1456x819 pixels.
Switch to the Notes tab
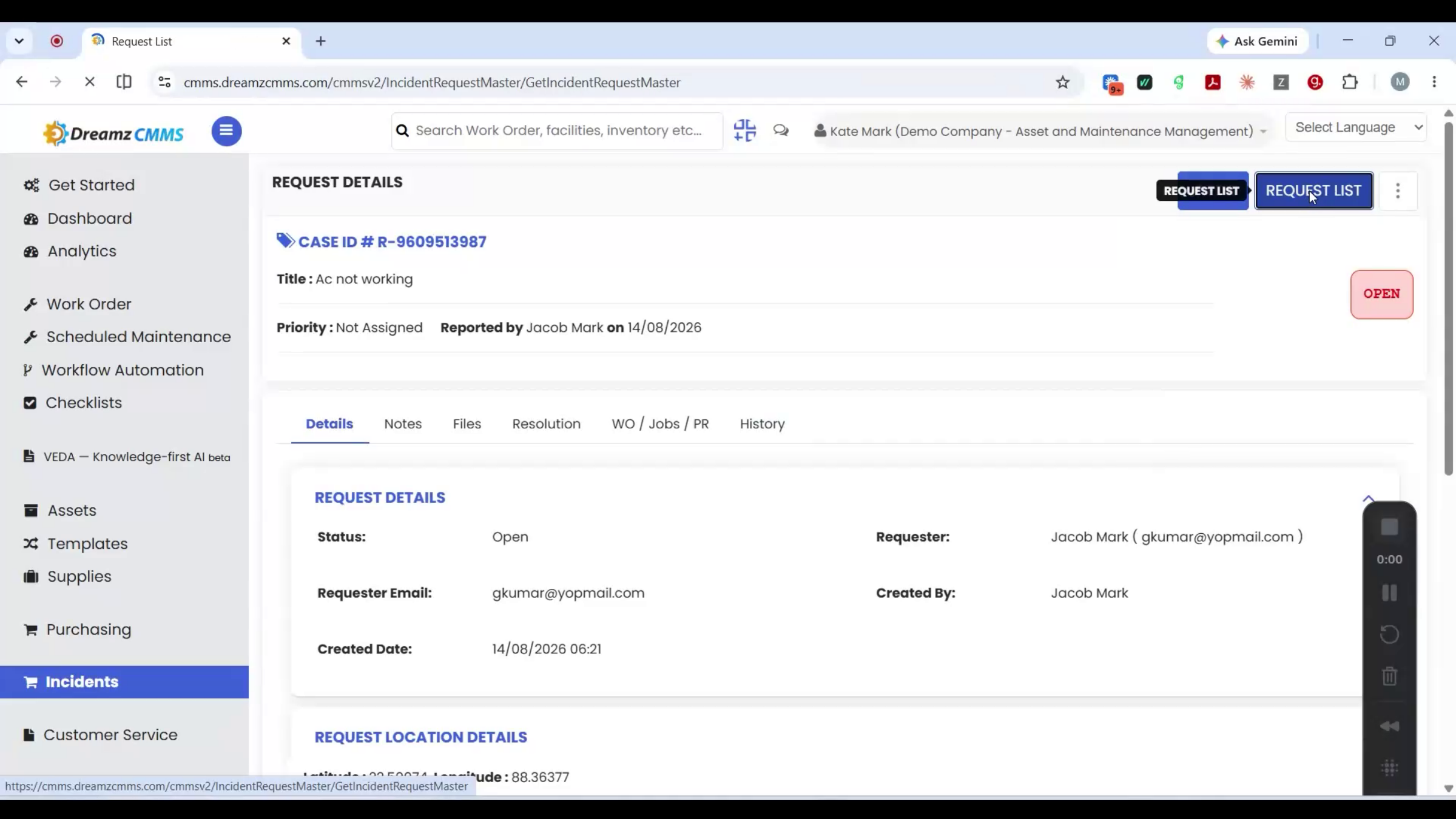click(403, 424)
